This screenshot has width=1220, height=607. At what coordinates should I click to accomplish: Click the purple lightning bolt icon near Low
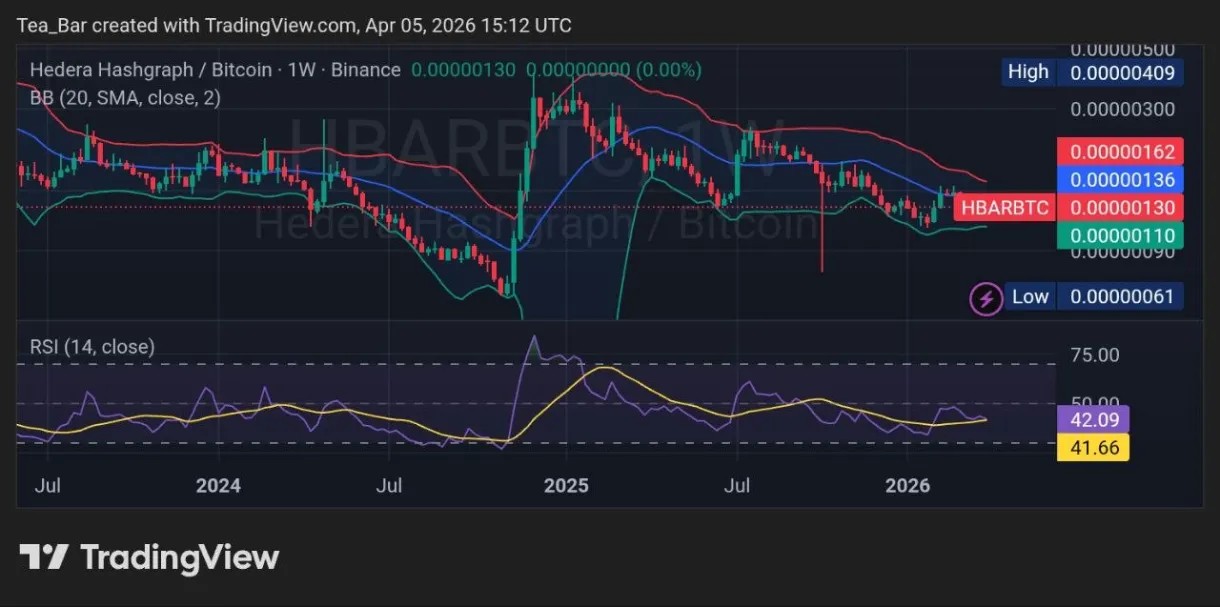985,297
